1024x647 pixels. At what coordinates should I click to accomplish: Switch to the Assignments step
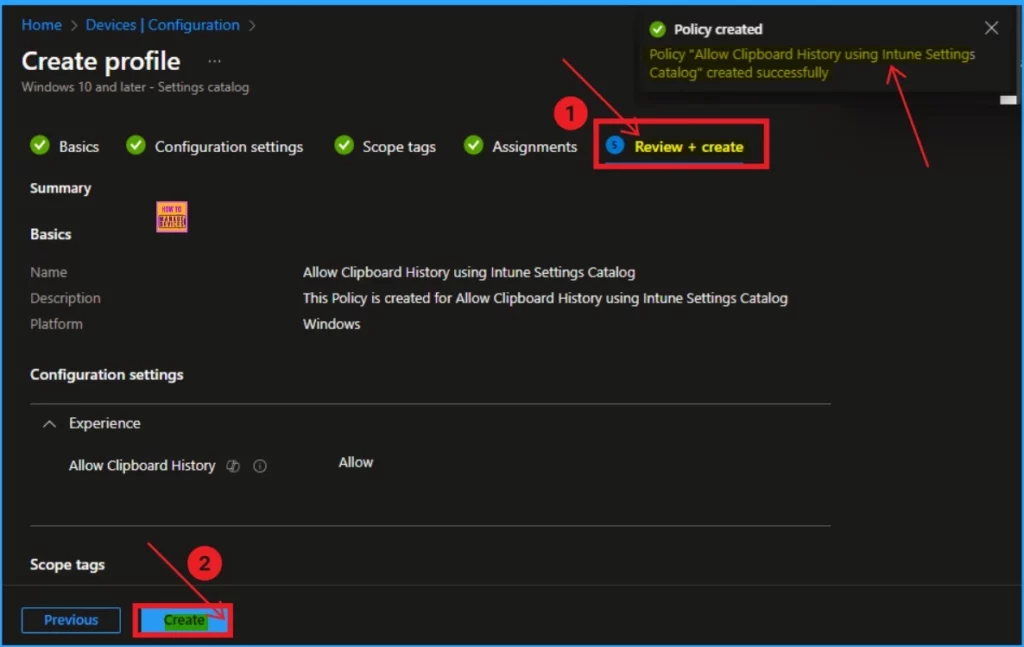tap(534, 147)
